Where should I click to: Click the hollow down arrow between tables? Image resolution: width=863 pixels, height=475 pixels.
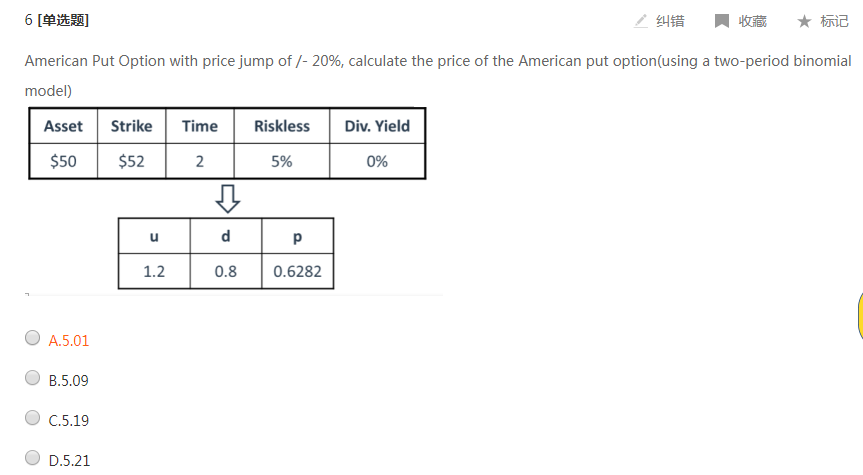pyautogui.click(x=229, y=198)
